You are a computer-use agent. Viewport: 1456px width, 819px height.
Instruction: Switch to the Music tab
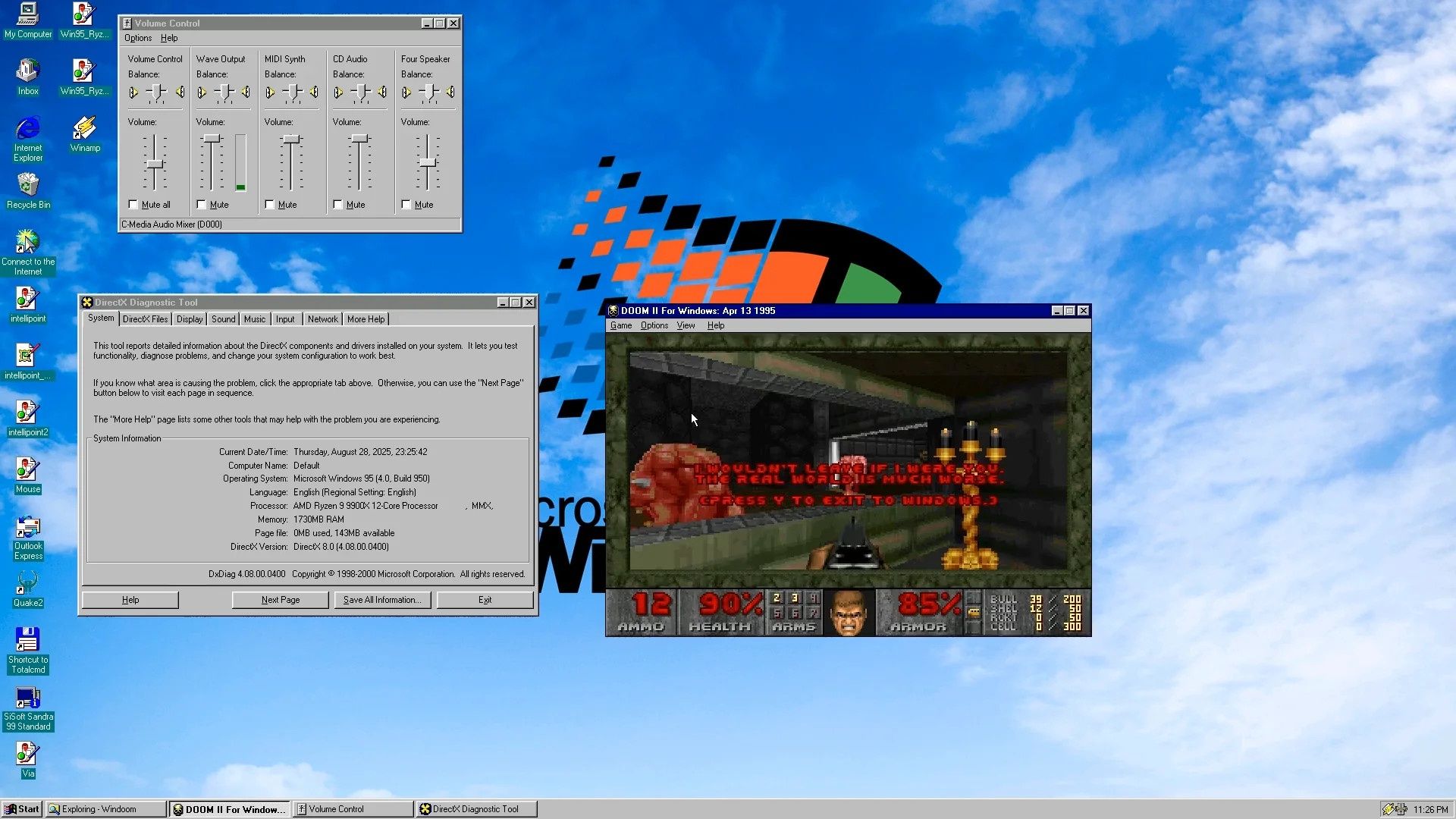[255, 319]
